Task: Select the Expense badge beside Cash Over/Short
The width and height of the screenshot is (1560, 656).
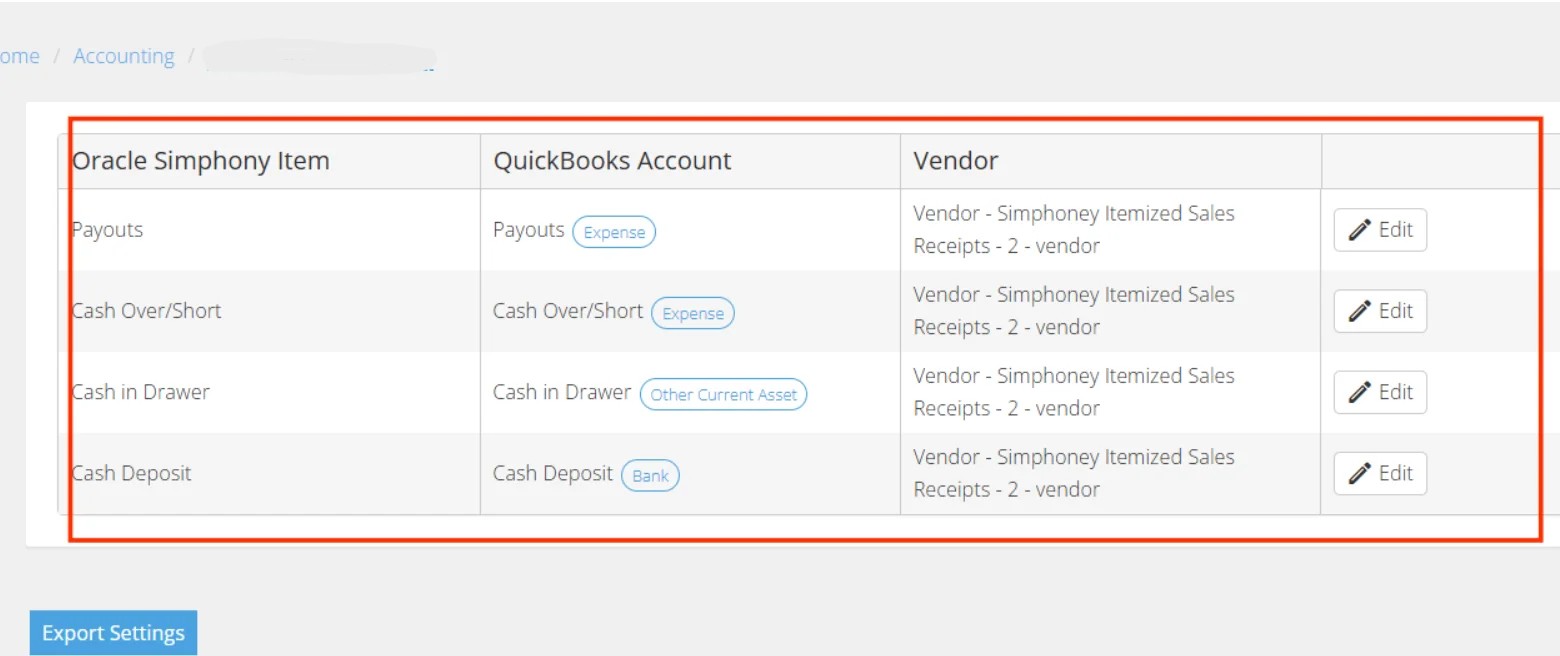Action: (x=693, y=313)
